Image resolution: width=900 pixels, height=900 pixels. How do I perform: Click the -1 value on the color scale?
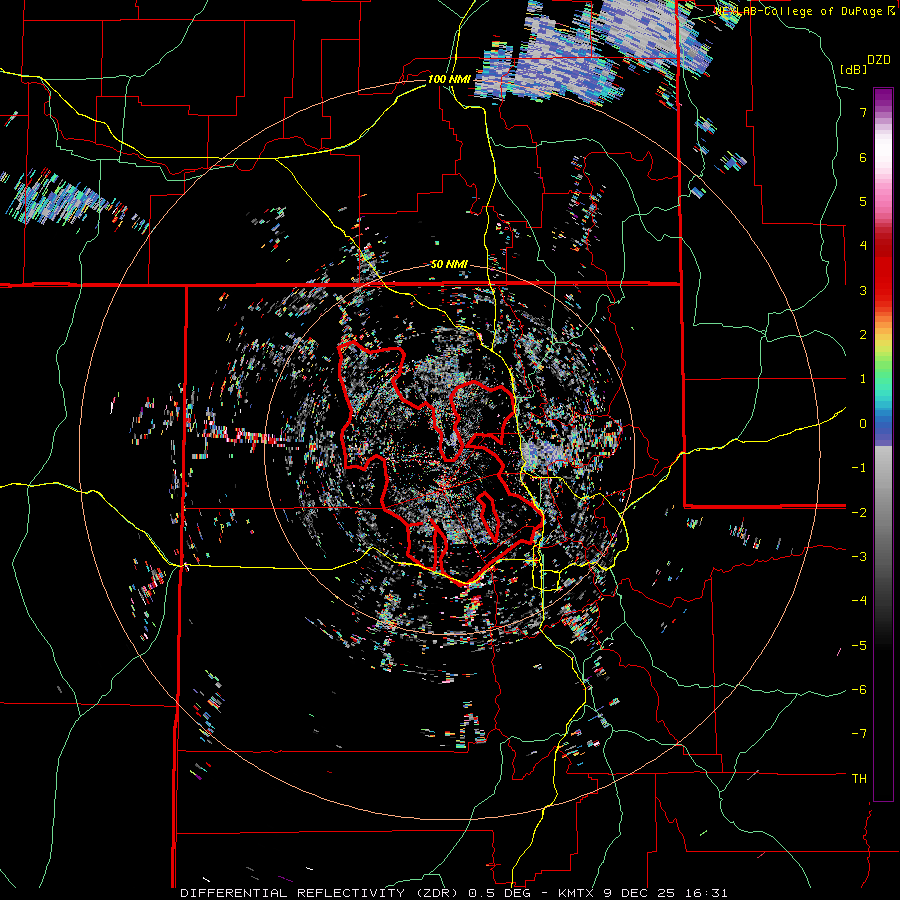(x=859, y=468)
